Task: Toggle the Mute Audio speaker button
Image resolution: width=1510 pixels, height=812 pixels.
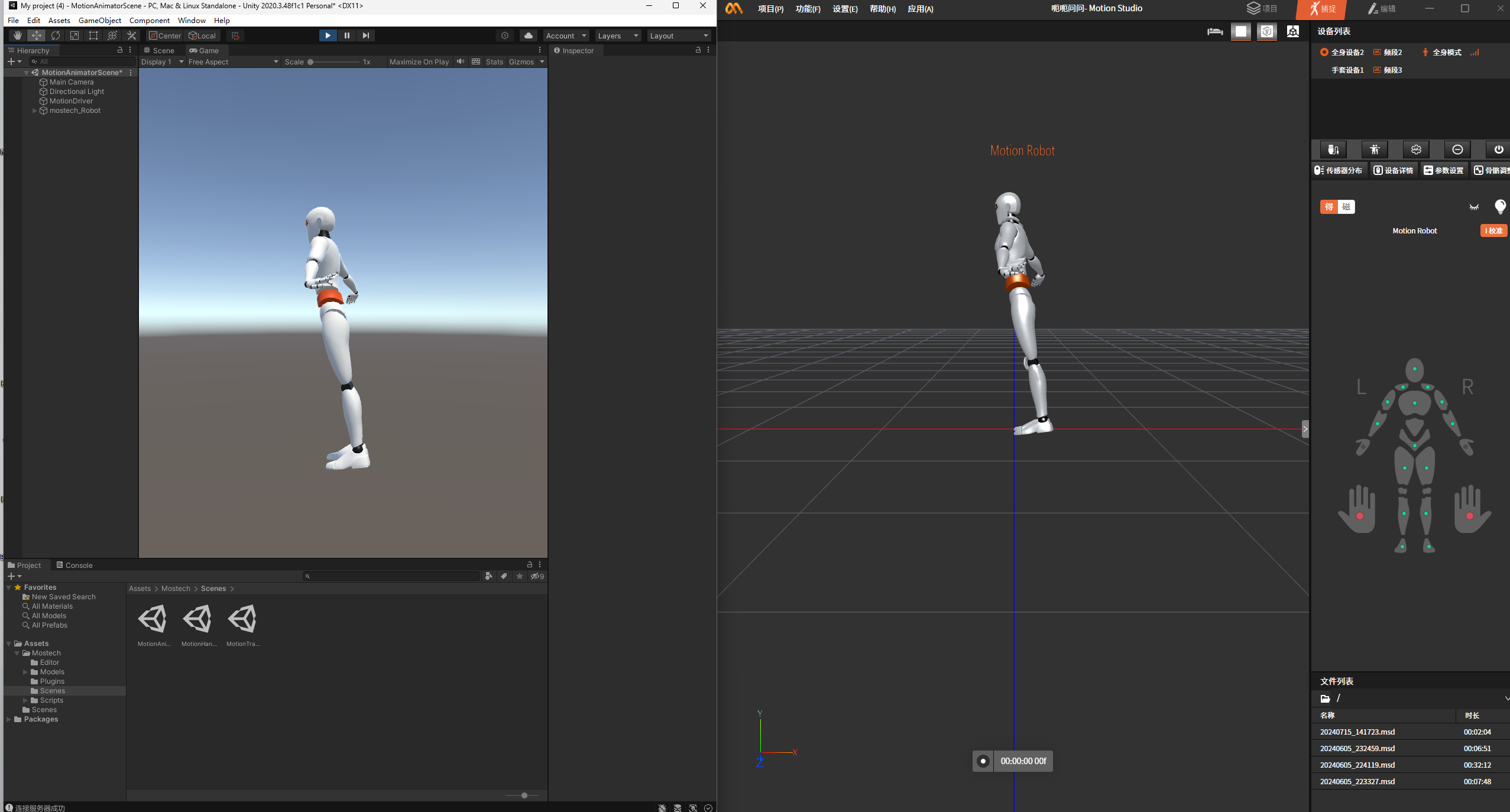Action: tap(461, 61)
